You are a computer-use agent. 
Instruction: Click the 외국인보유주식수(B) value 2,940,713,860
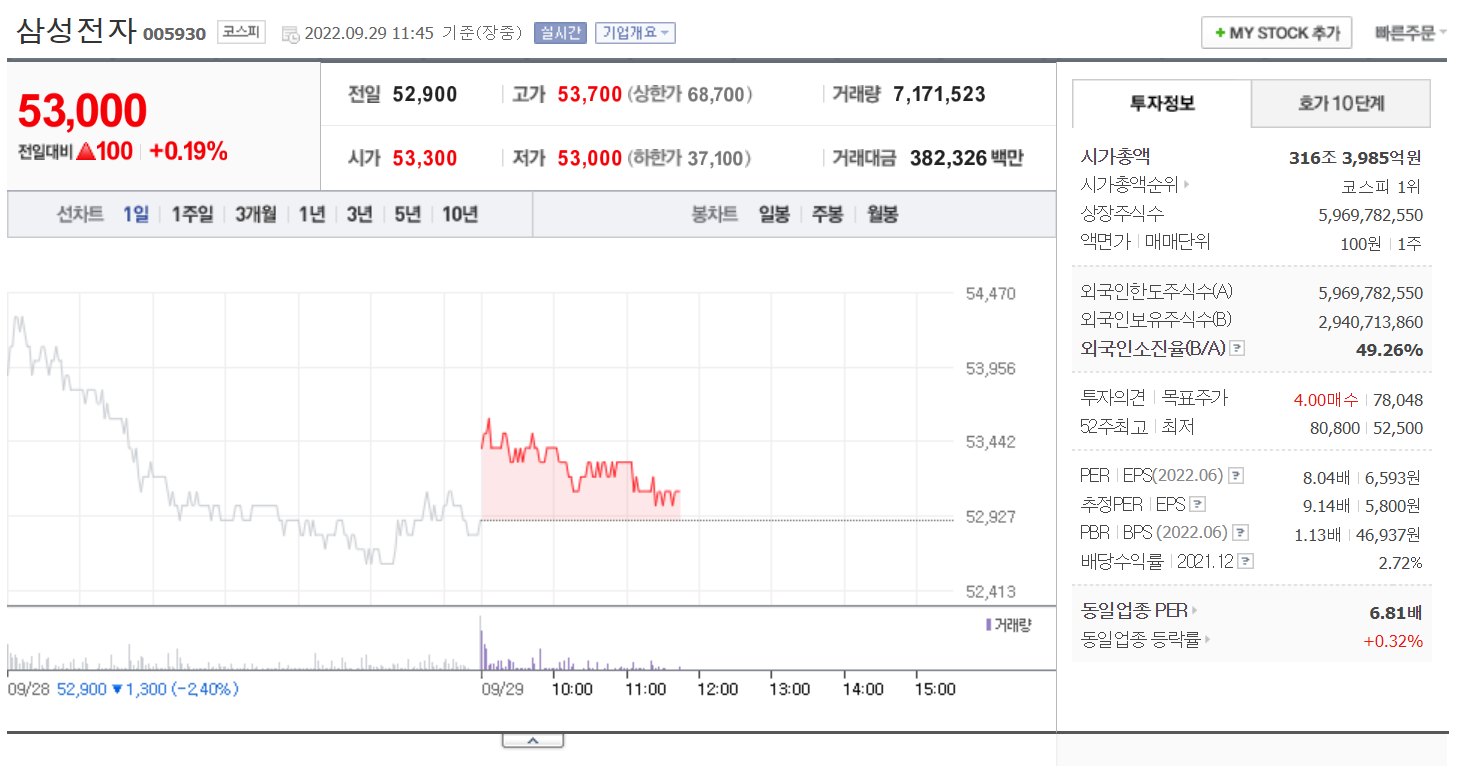(1370, 322)
